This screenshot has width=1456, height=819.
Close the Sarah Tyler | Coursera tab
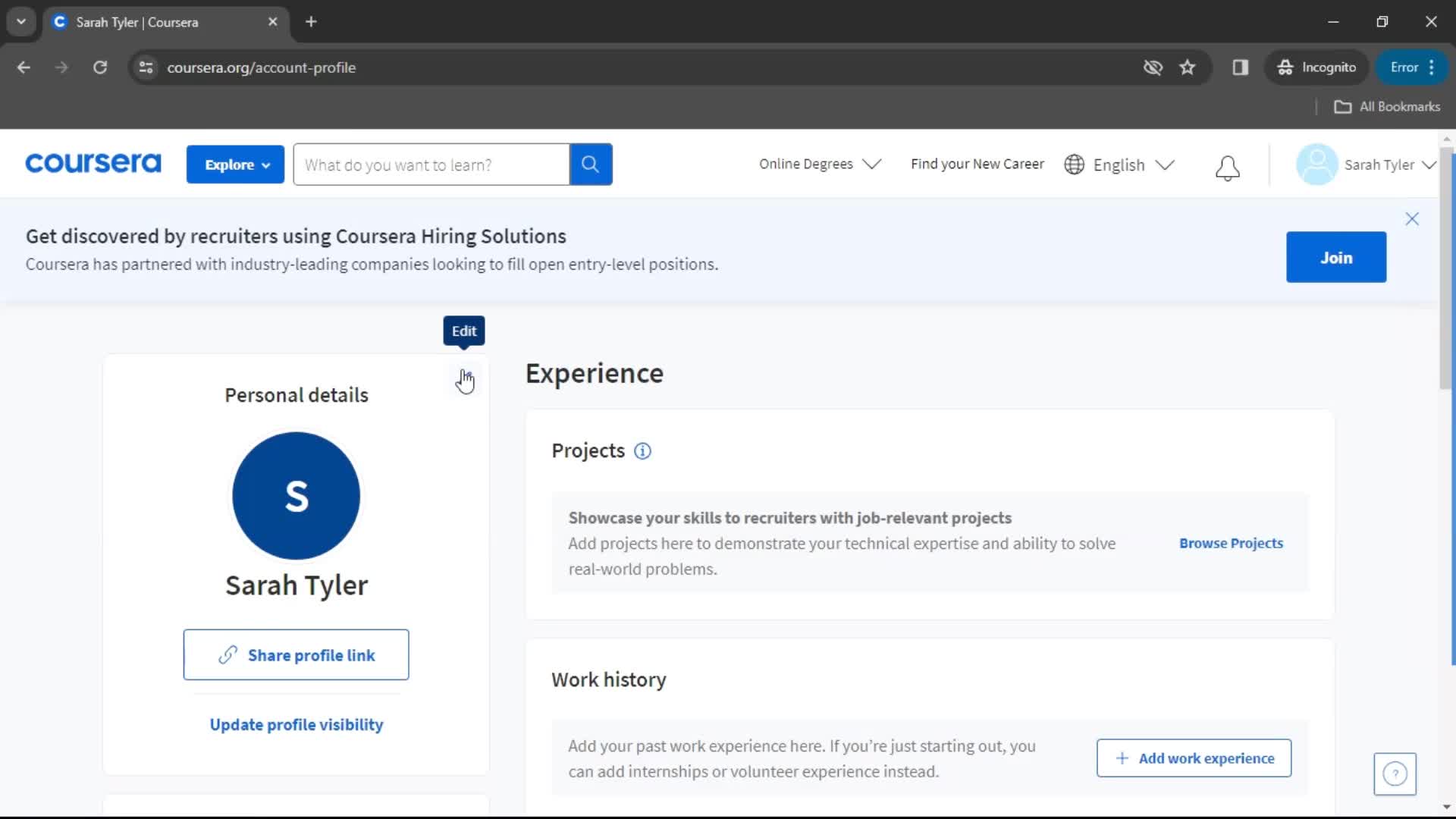click(x=273, y=22)
